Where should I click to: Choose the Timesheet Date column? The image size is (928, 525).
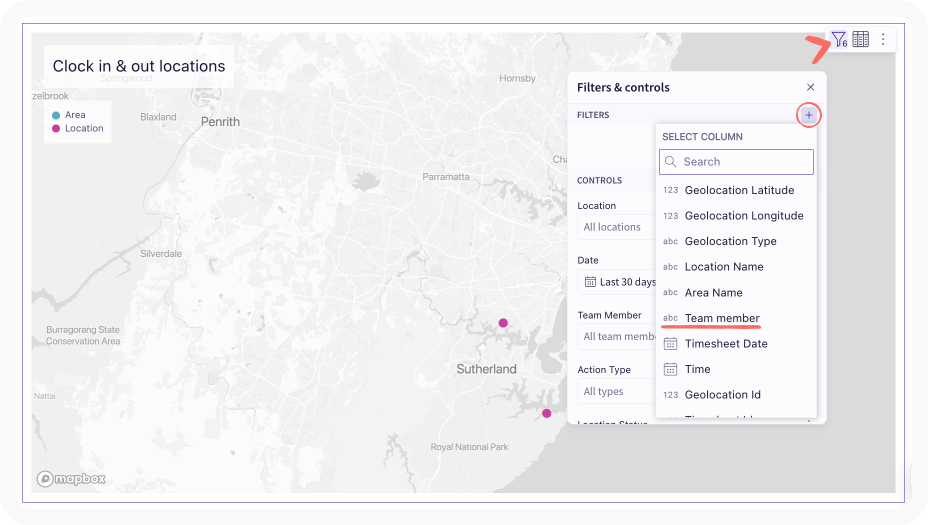(x=736, y=343)
